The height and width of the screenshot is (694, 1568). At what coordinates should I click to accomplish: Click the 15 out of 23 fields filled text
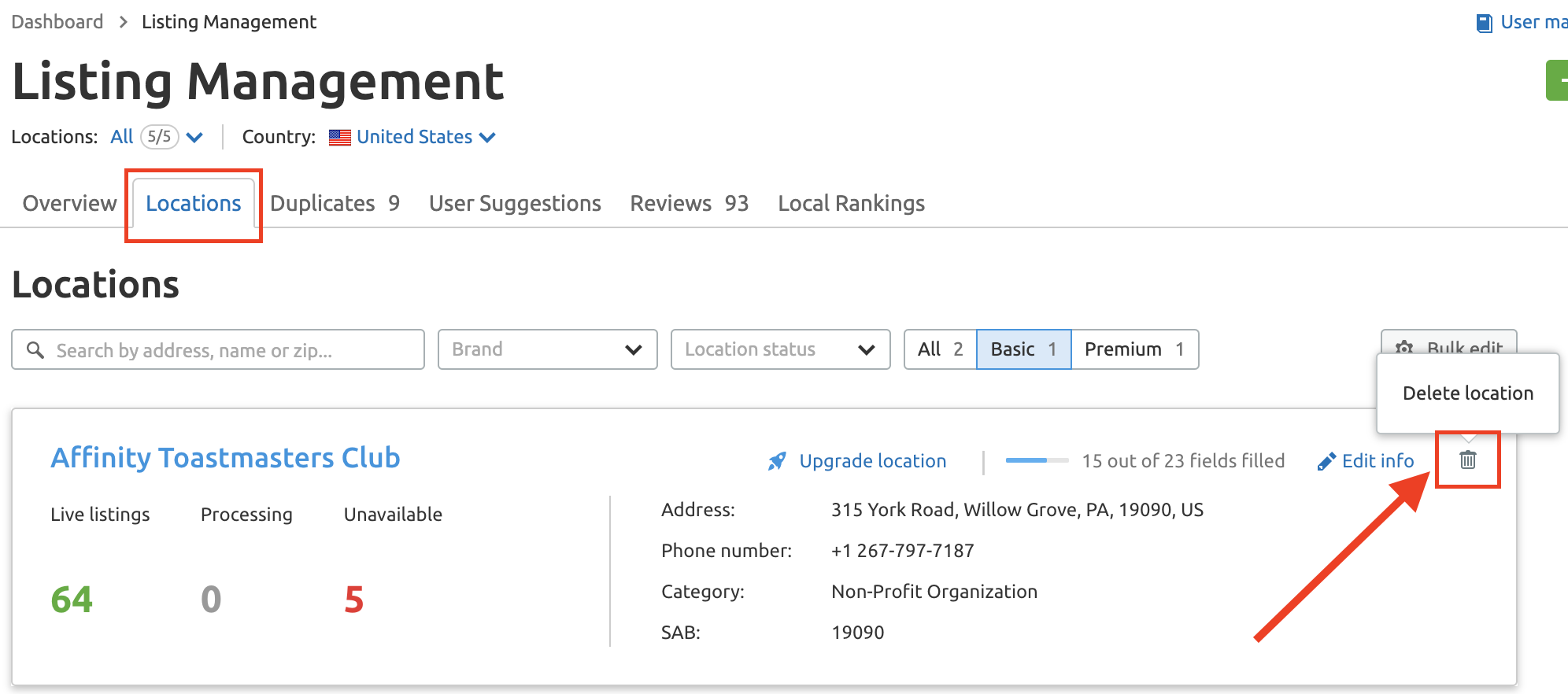click(1183, 461)
